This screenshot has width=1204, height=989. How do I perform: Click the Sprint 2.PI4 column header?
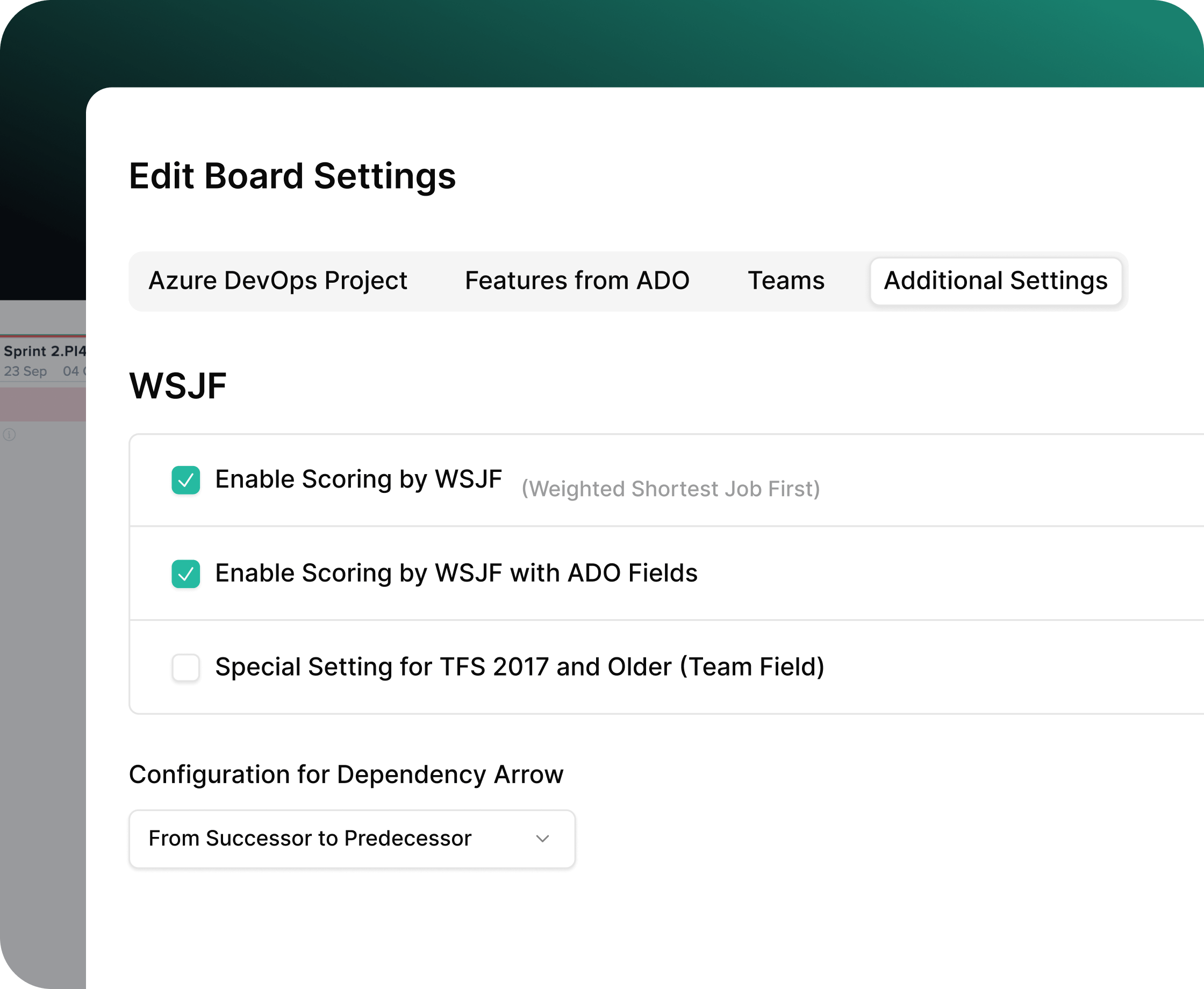click(45, 351)
